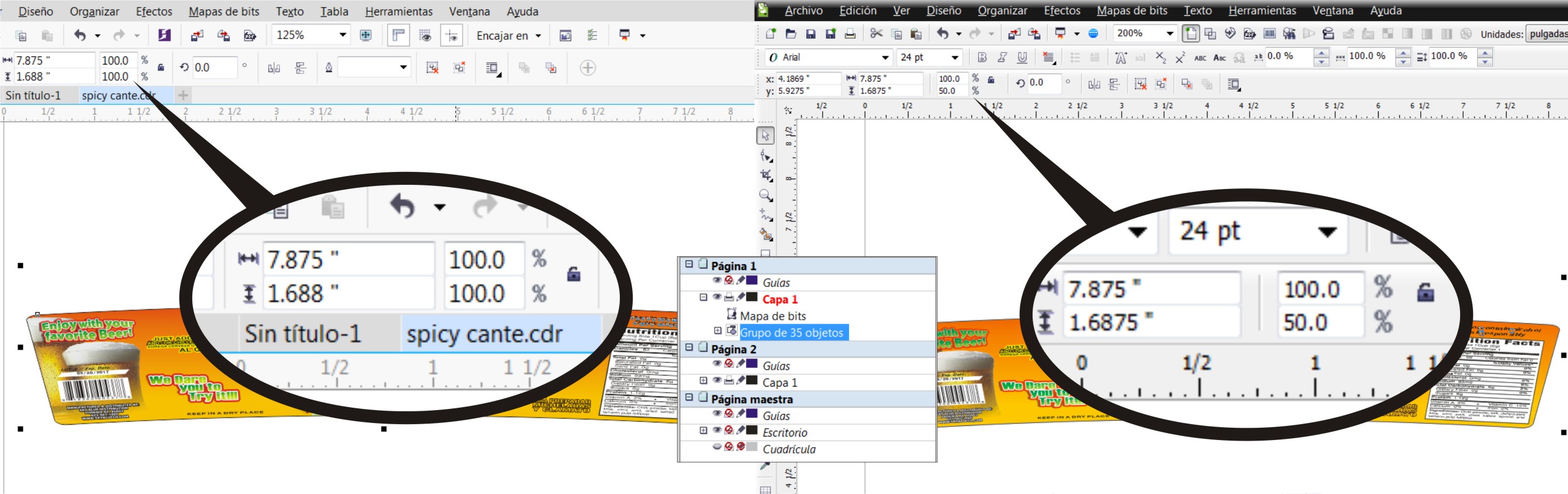This screenshot has height=494, width=1568.
Task: Click the Open folder icon in right window
Action: tap(790, 33)
